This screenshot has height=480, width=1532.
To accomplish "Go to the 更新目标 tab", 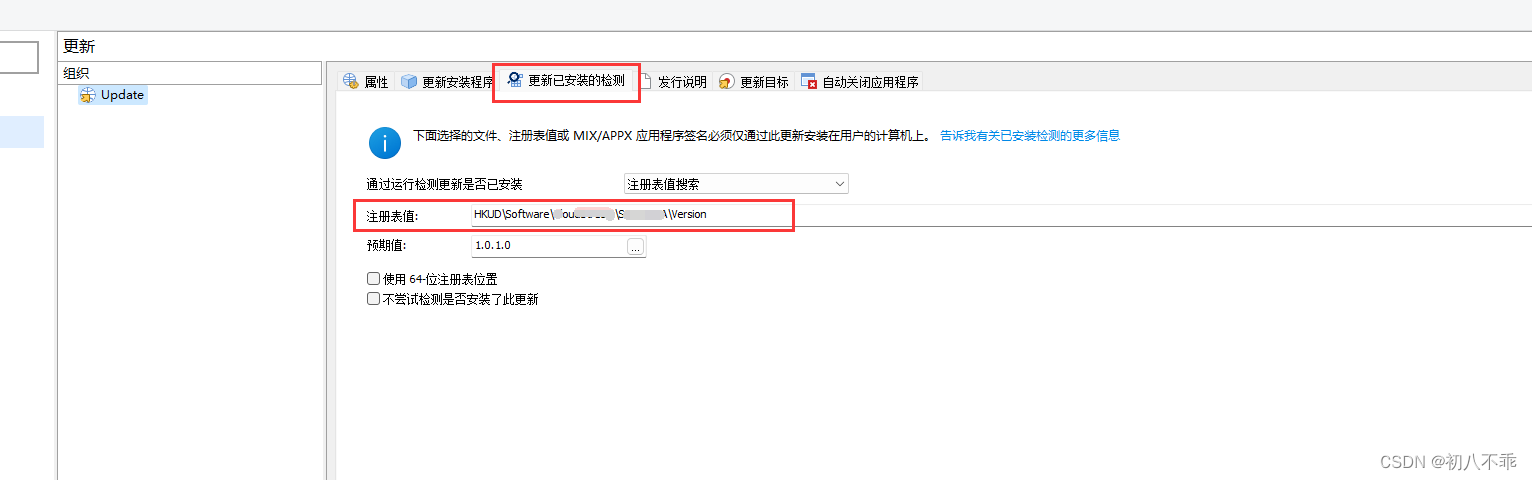I will click(753, 82).
